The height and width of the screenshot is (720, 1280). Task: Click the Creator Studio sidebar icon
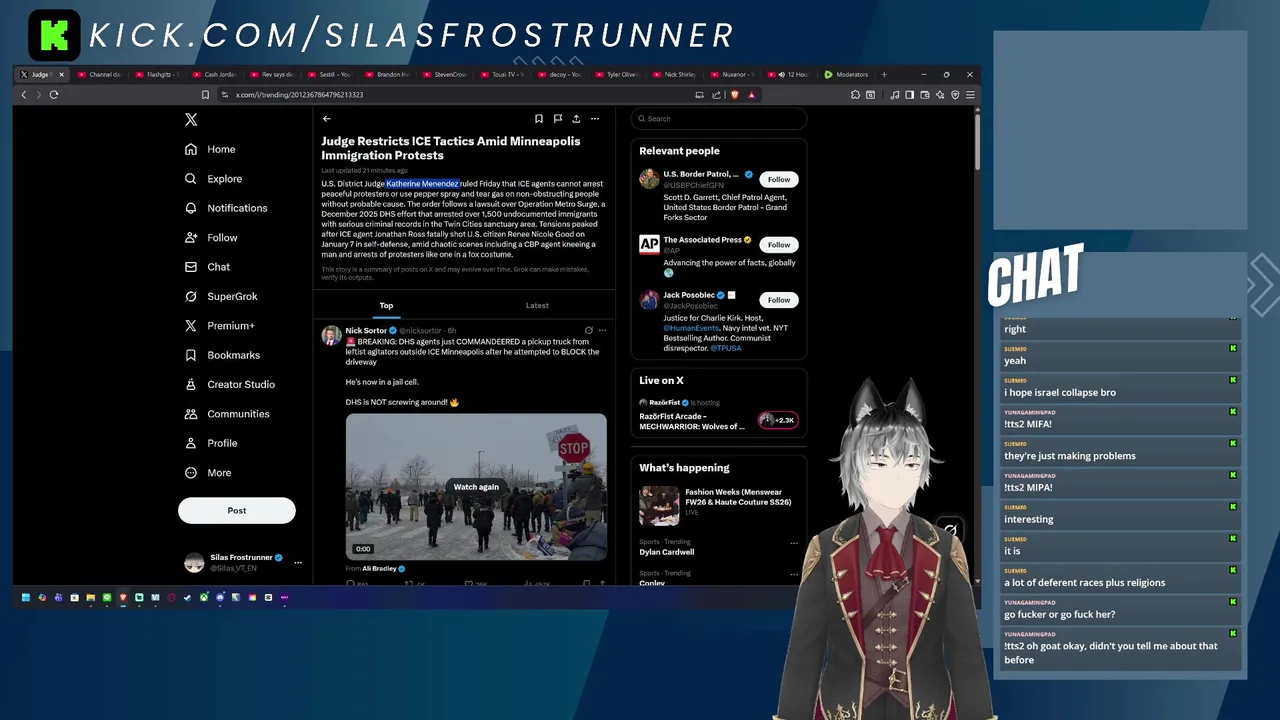click(191, 384)
